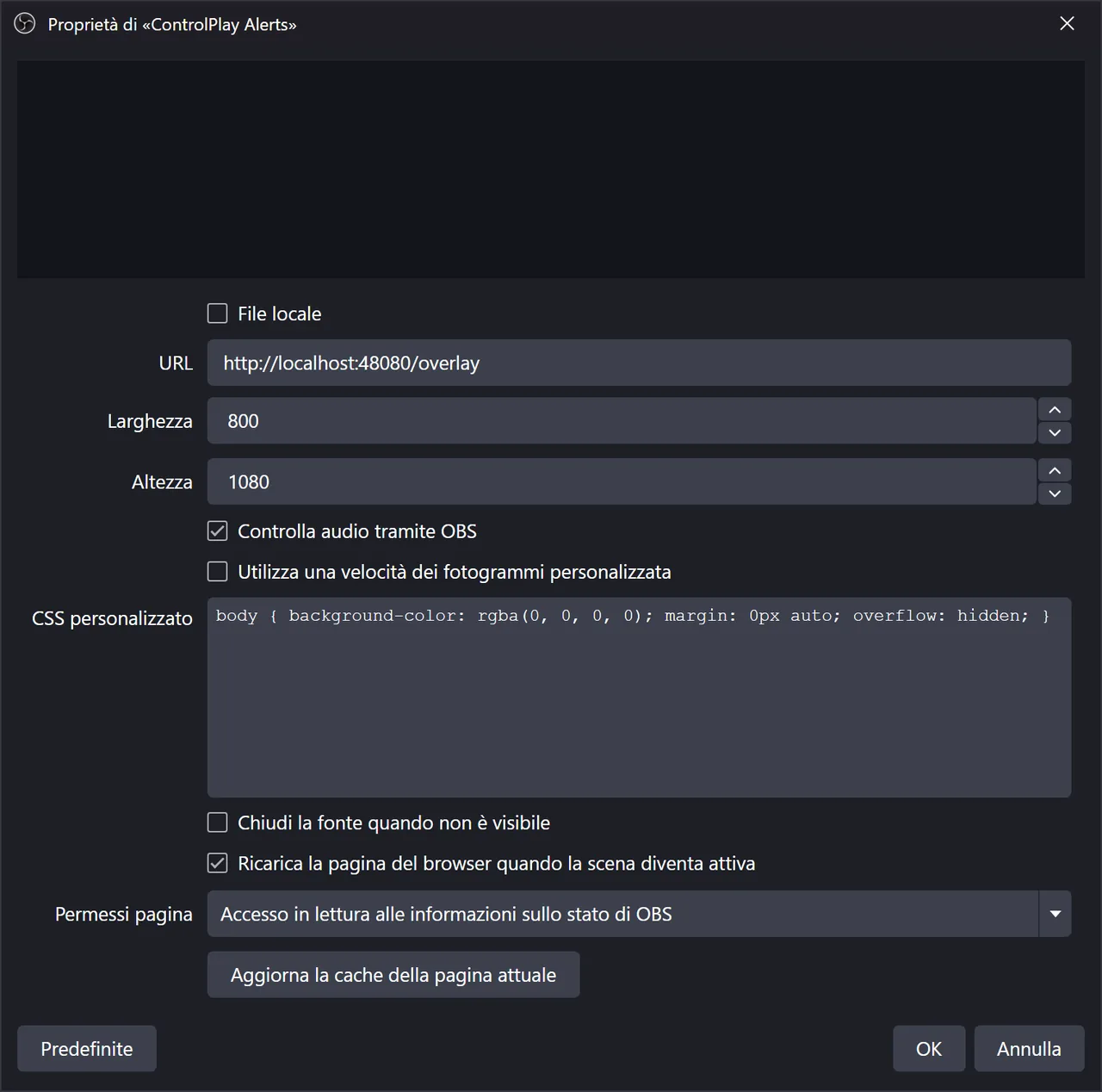
Task: Increase Larghezza with the up arrow
Action: click(x=1055, y=409)
